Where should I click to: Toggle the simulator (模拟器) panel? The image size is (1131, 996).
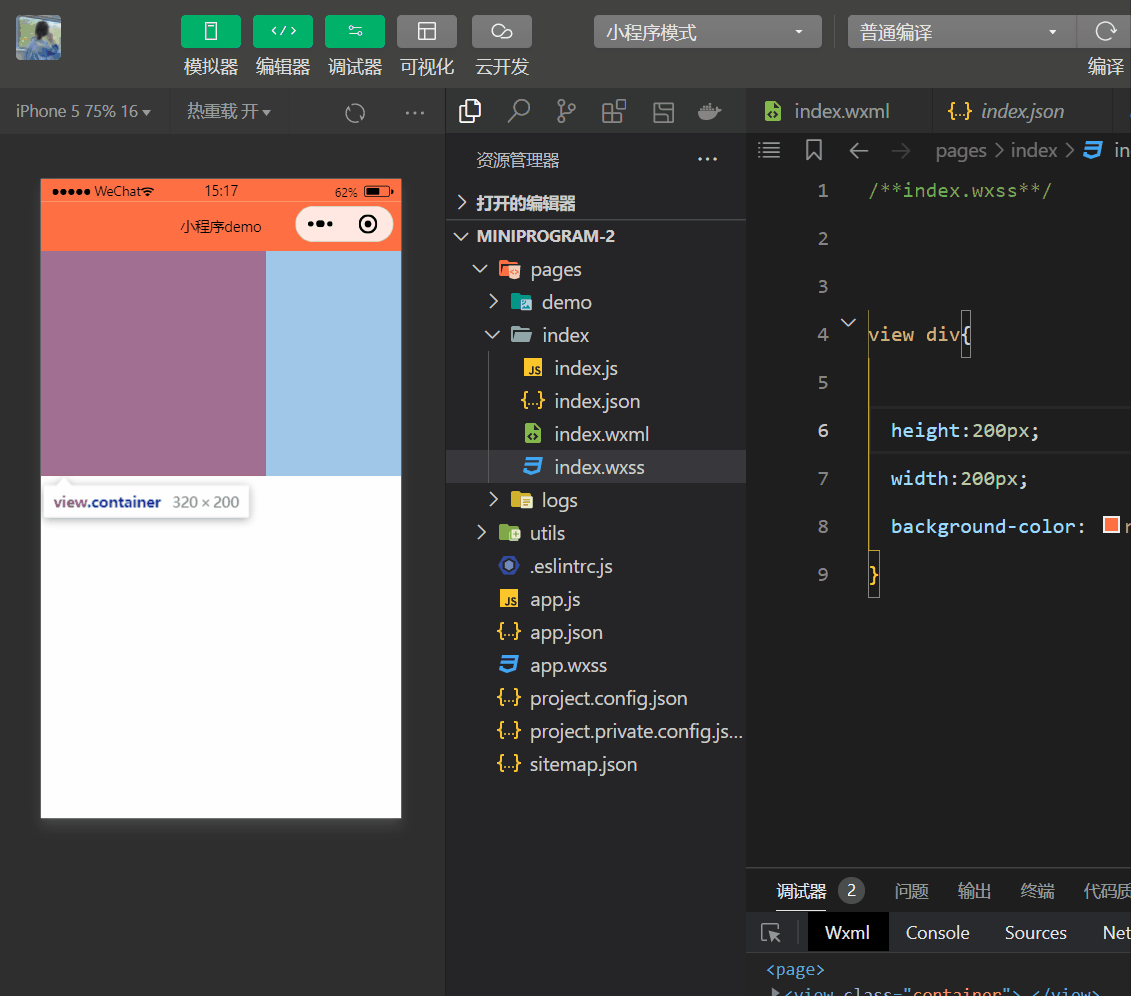(x=211, y=32)
